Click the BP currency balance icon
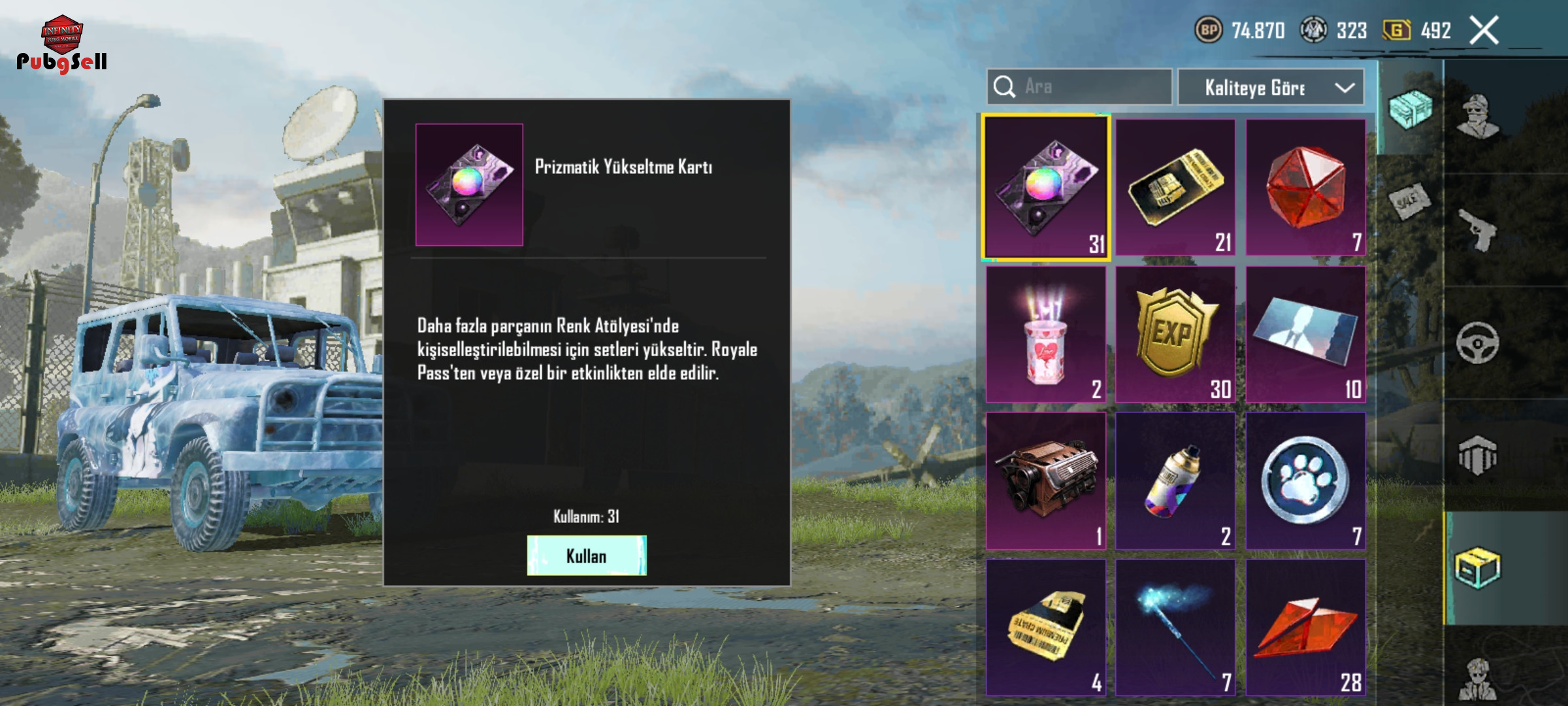The height and width of the screenshot is (706, 1568). point(1208,30)
